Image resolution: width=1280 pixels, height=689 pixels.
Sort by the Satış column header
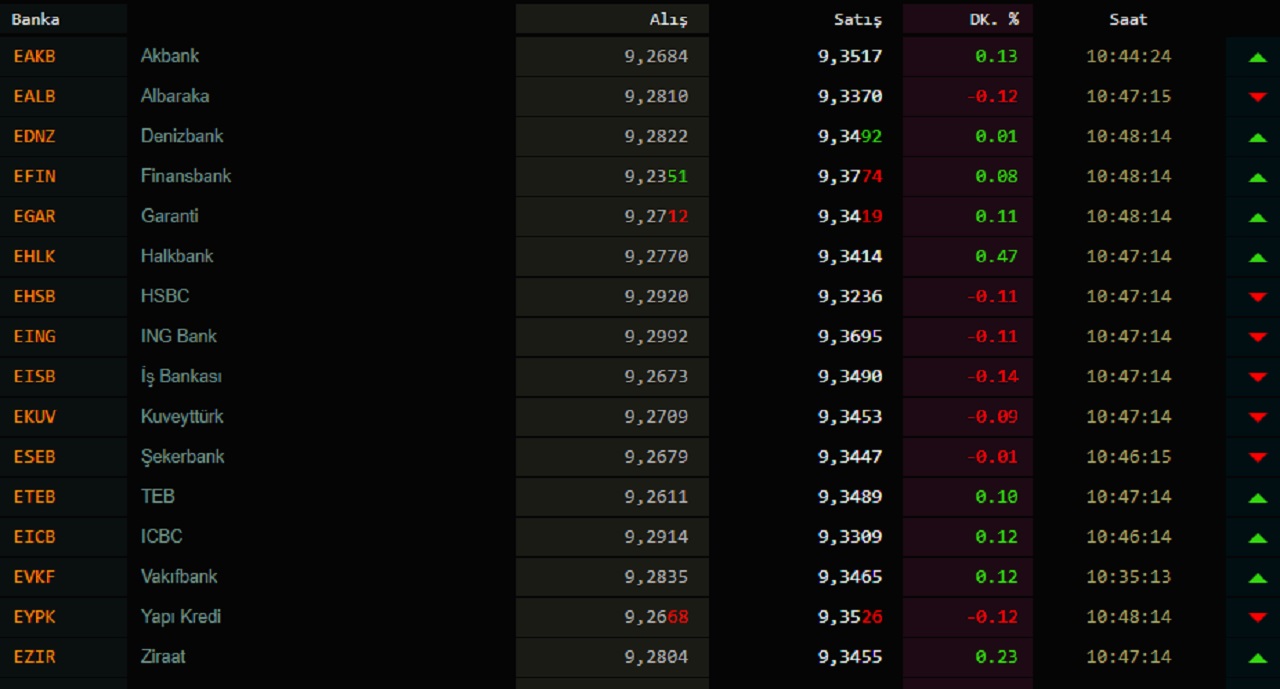(858, 19)
